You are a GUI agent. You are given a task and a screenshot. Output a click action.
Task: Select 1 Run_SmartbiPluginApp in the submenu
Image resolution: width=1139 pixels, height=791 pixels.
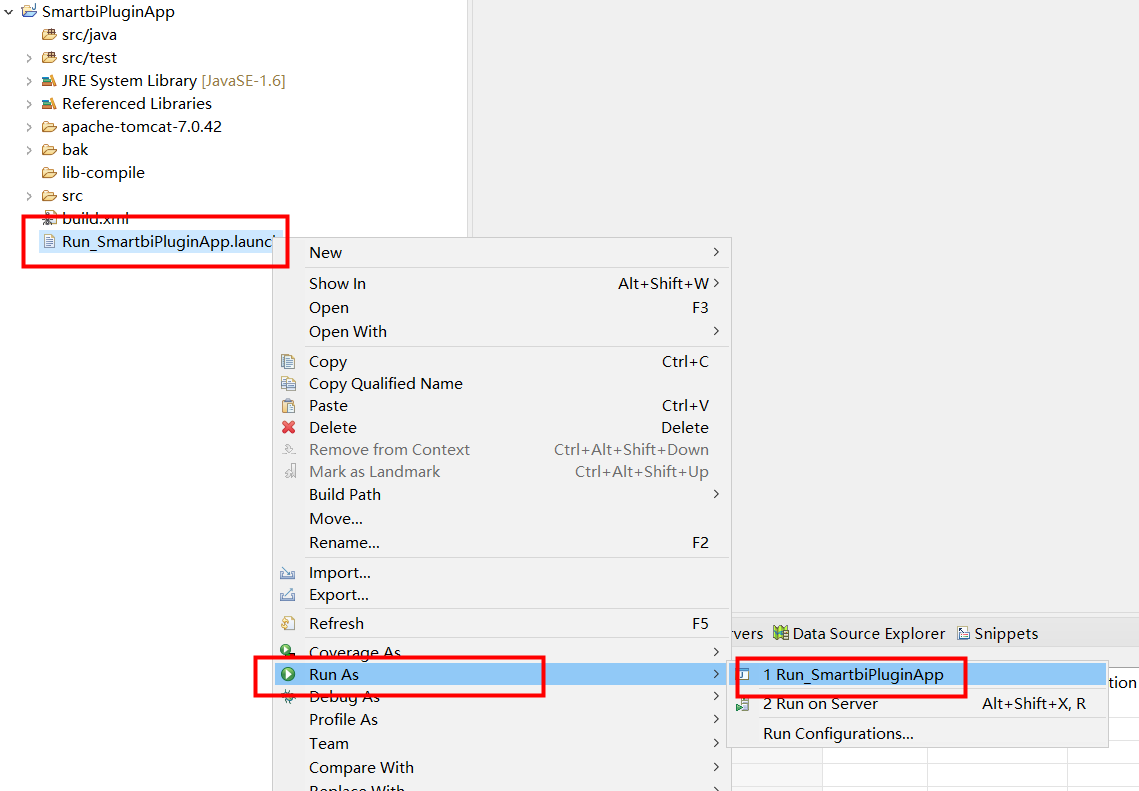(918, 675)
